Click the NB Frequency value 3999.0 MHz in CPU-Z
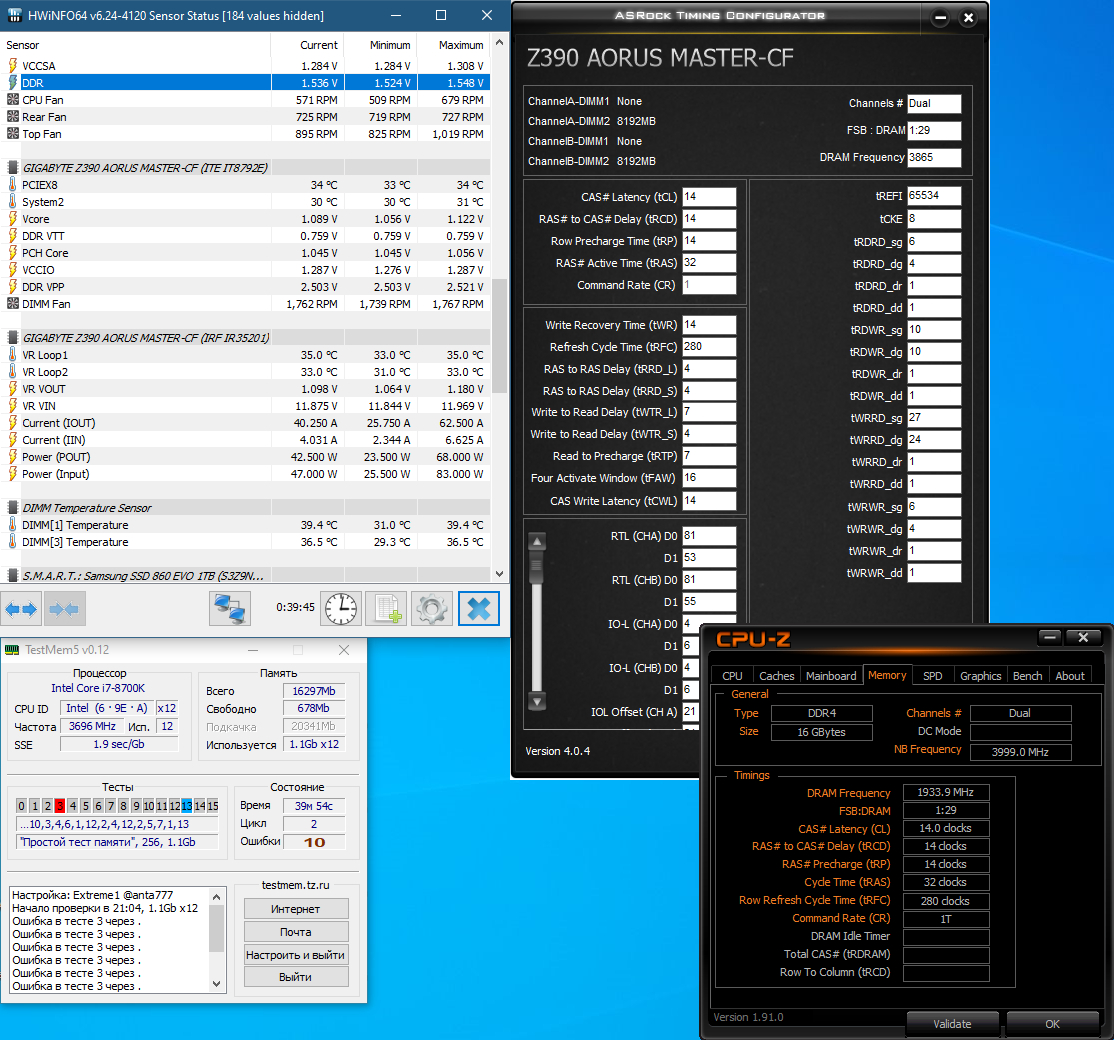 (x=1020, y=752)
